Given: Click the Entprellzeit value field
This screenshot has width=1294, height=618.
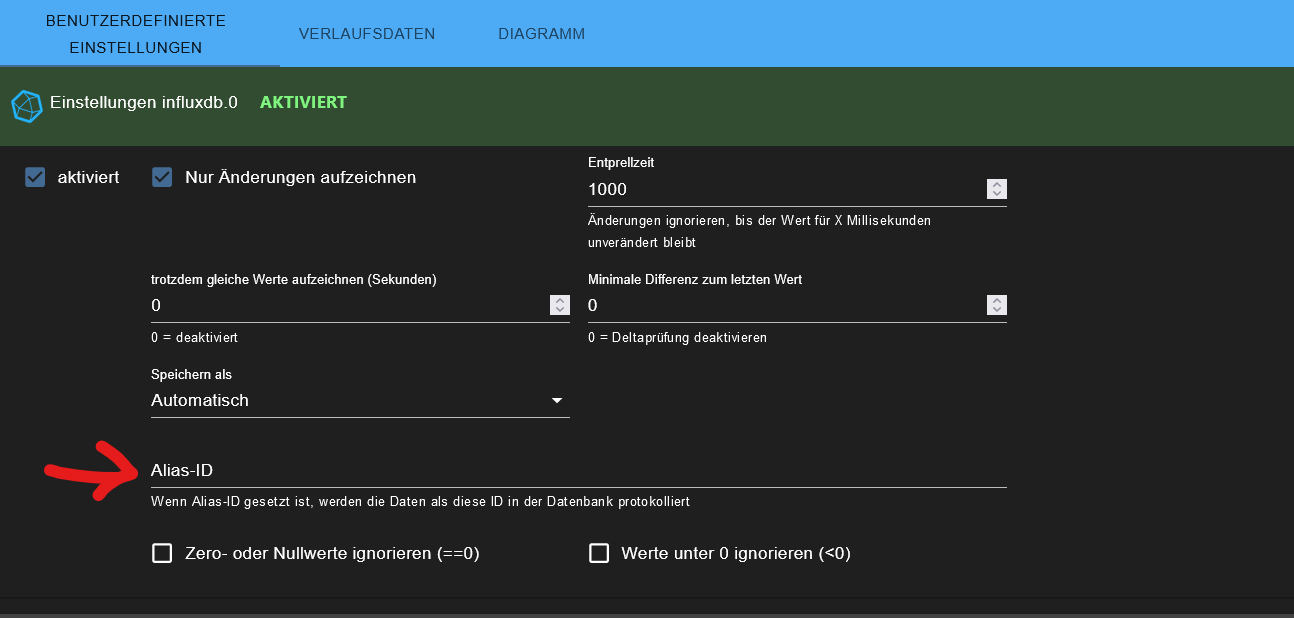Looking at the screenshot, I should (780, 189).
